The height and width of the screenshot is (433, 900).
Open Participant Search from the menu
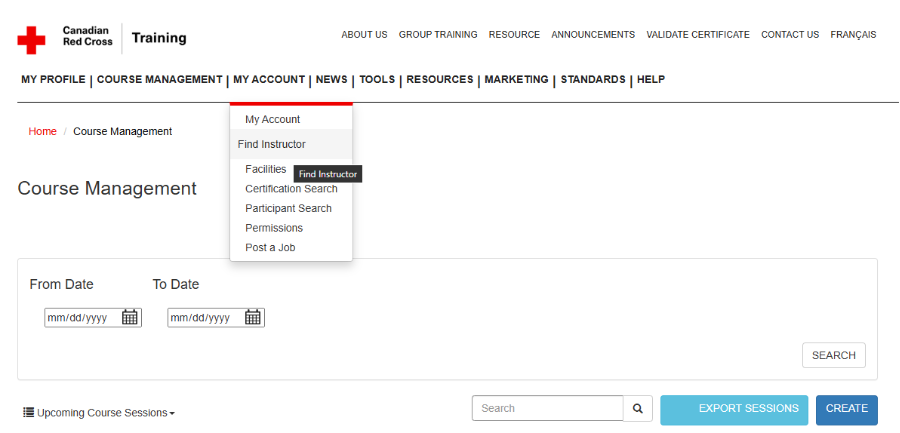click(x=288, y=208)
